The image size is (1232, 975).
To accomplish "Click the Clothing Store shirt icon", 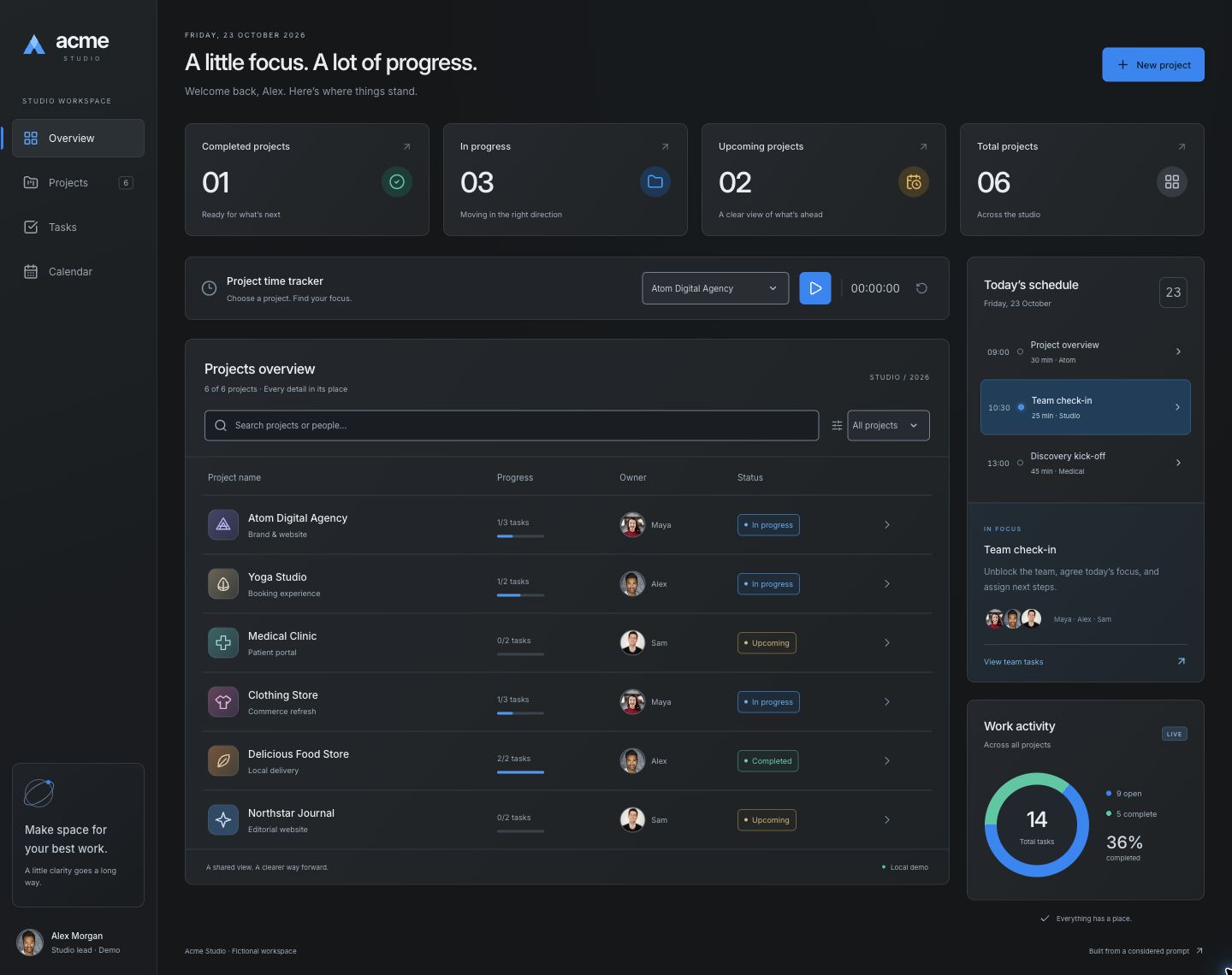I will (223, 701).
